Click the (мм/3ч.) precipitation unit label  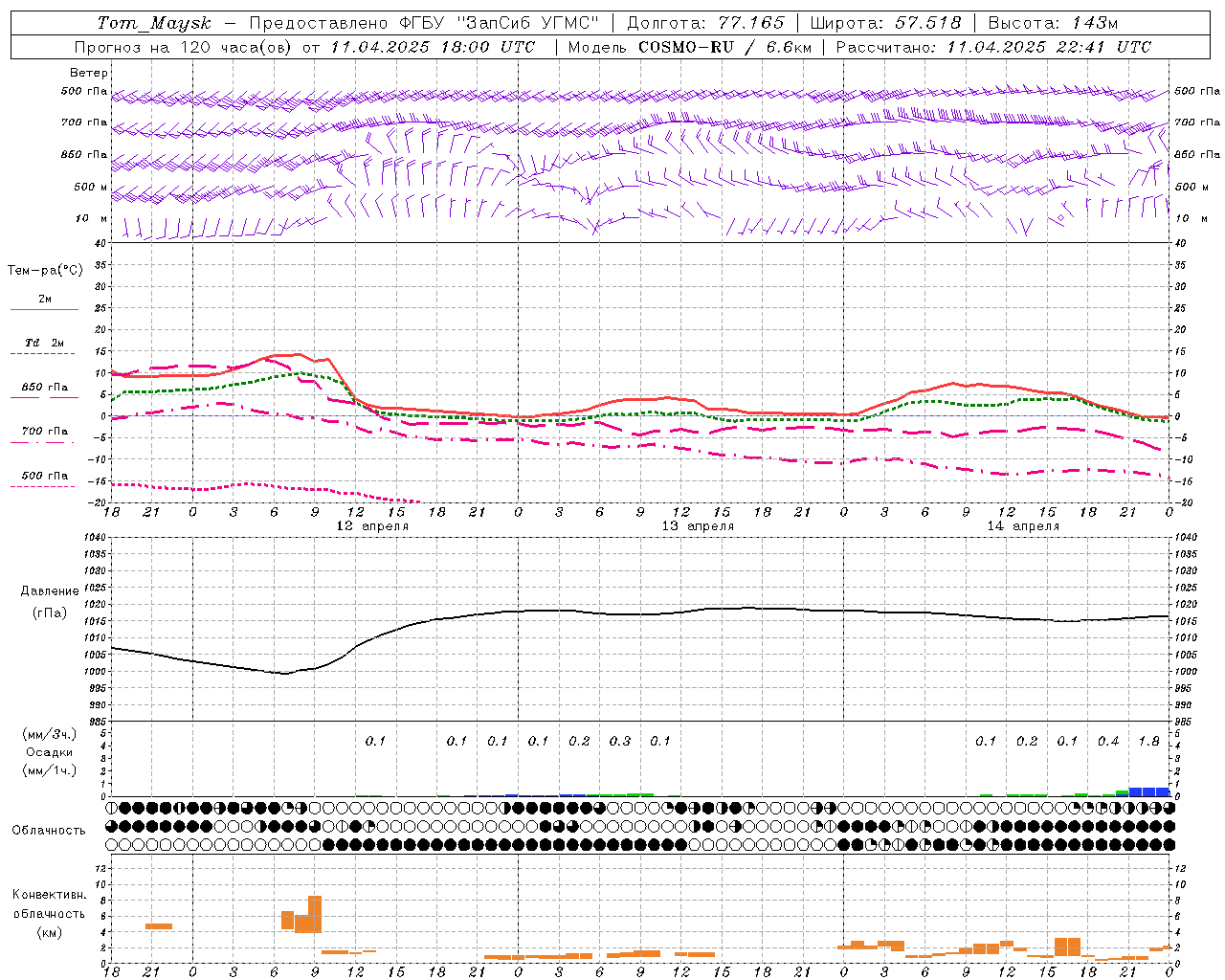click(50, 734)
